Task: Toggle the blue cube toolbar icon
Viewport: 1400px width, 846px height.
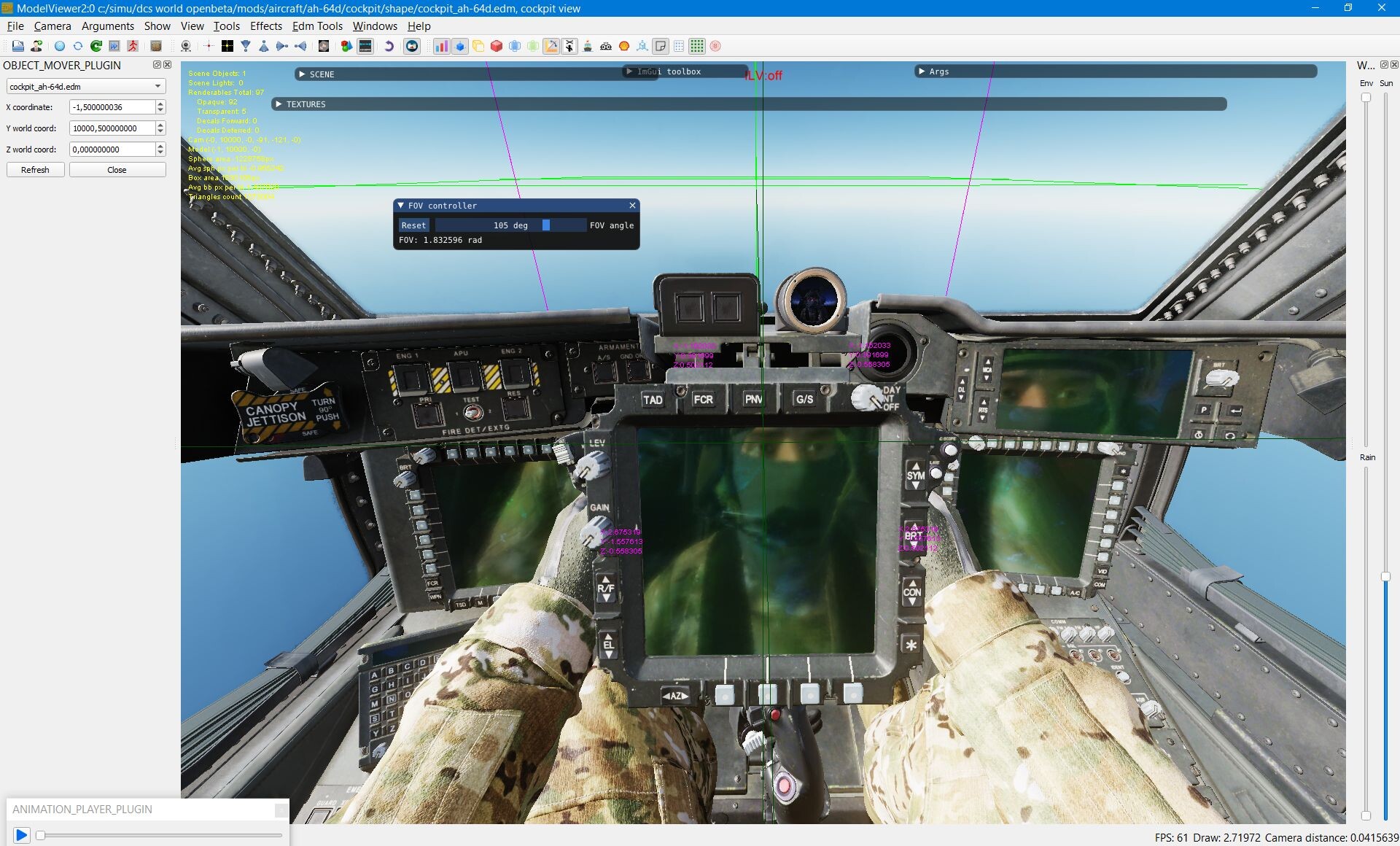Action: pos(460,46)
